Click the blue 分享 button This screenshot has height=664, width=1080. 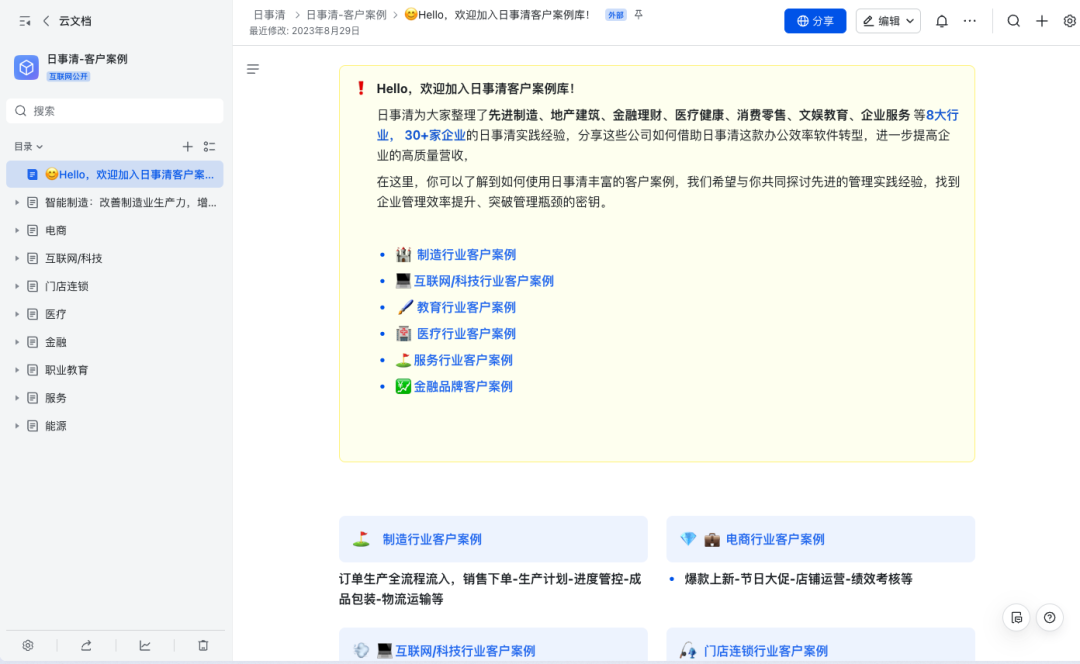(815, 20)
